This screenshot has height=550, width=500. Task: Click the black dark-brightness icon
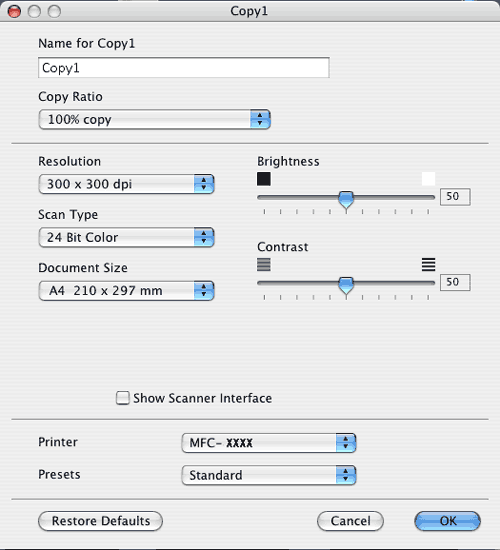(x=264, y=179)
